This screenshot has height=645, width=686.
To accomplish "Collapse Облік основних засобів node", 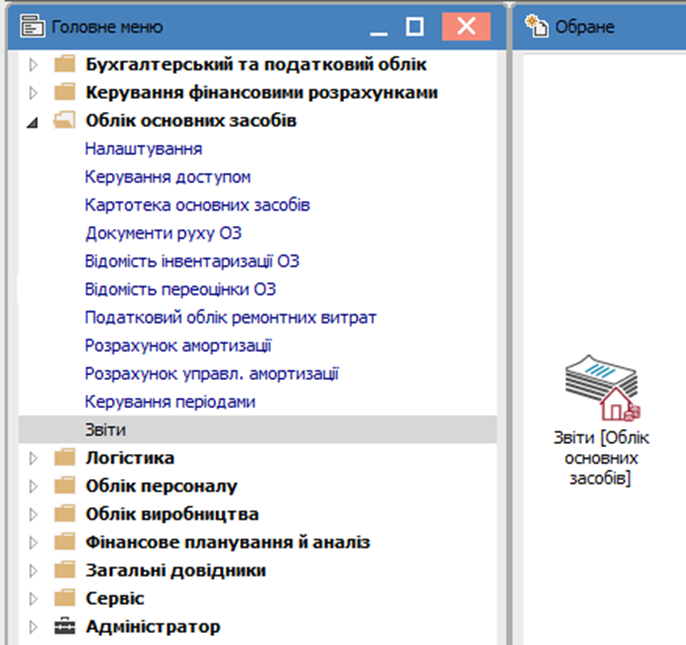I will 32,123.
